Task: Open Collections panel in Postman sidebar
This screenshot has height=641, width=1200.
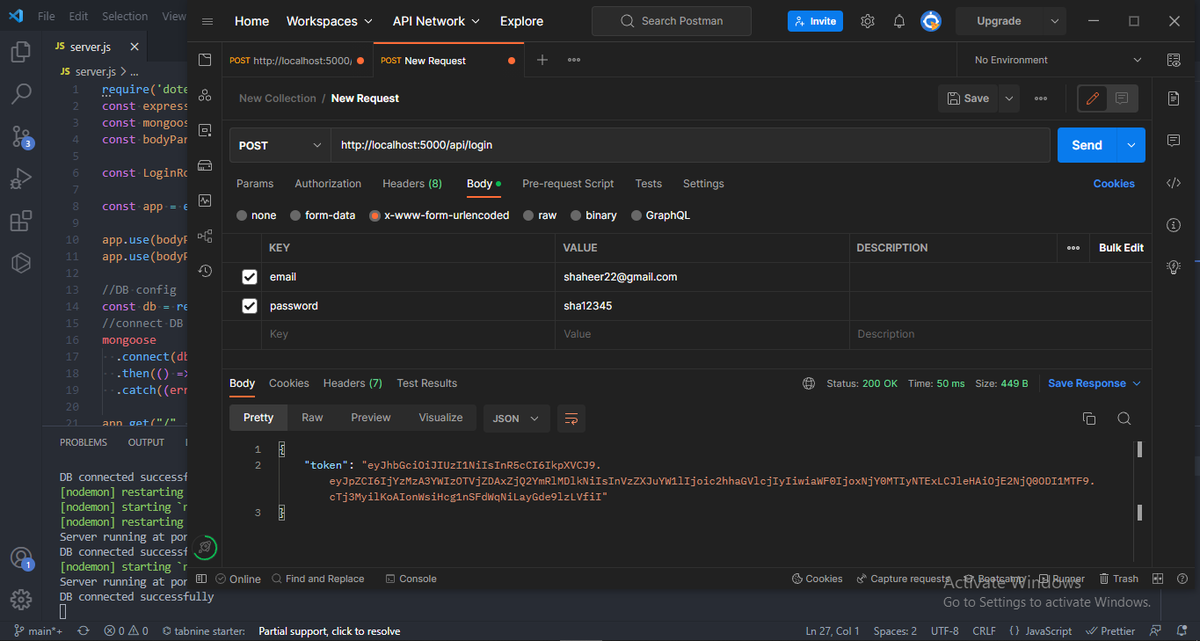Action: [x=205, y=60]
